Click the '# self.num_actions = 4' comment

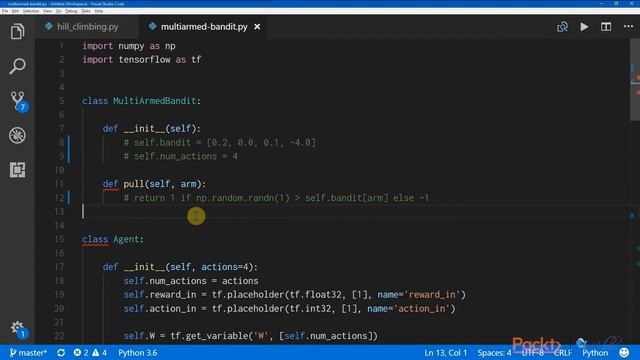tap(181, 156)
